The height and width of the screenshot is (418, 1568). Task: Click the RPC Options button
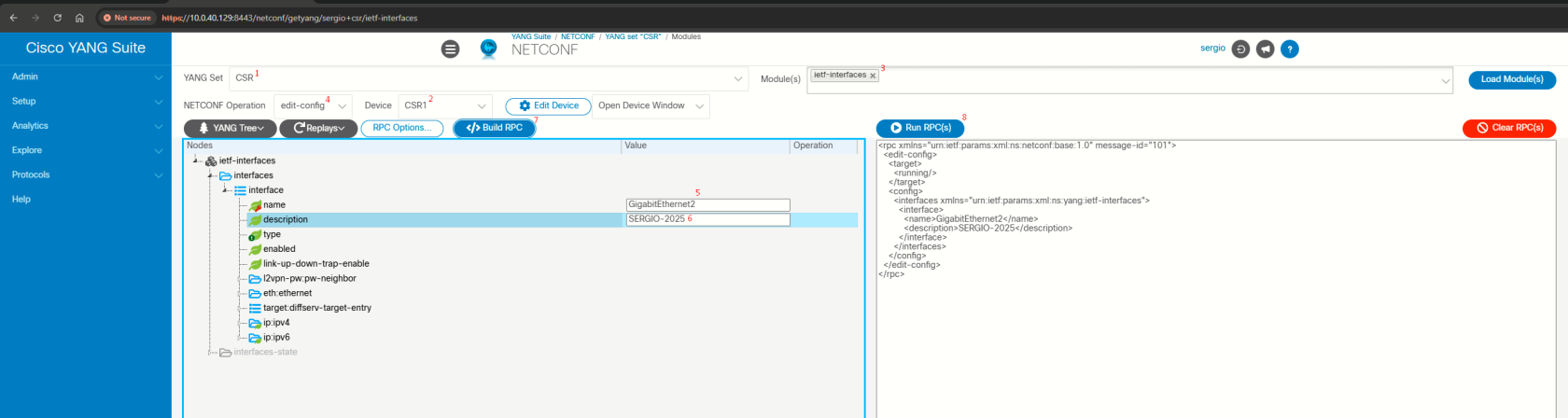click(401, 128)
